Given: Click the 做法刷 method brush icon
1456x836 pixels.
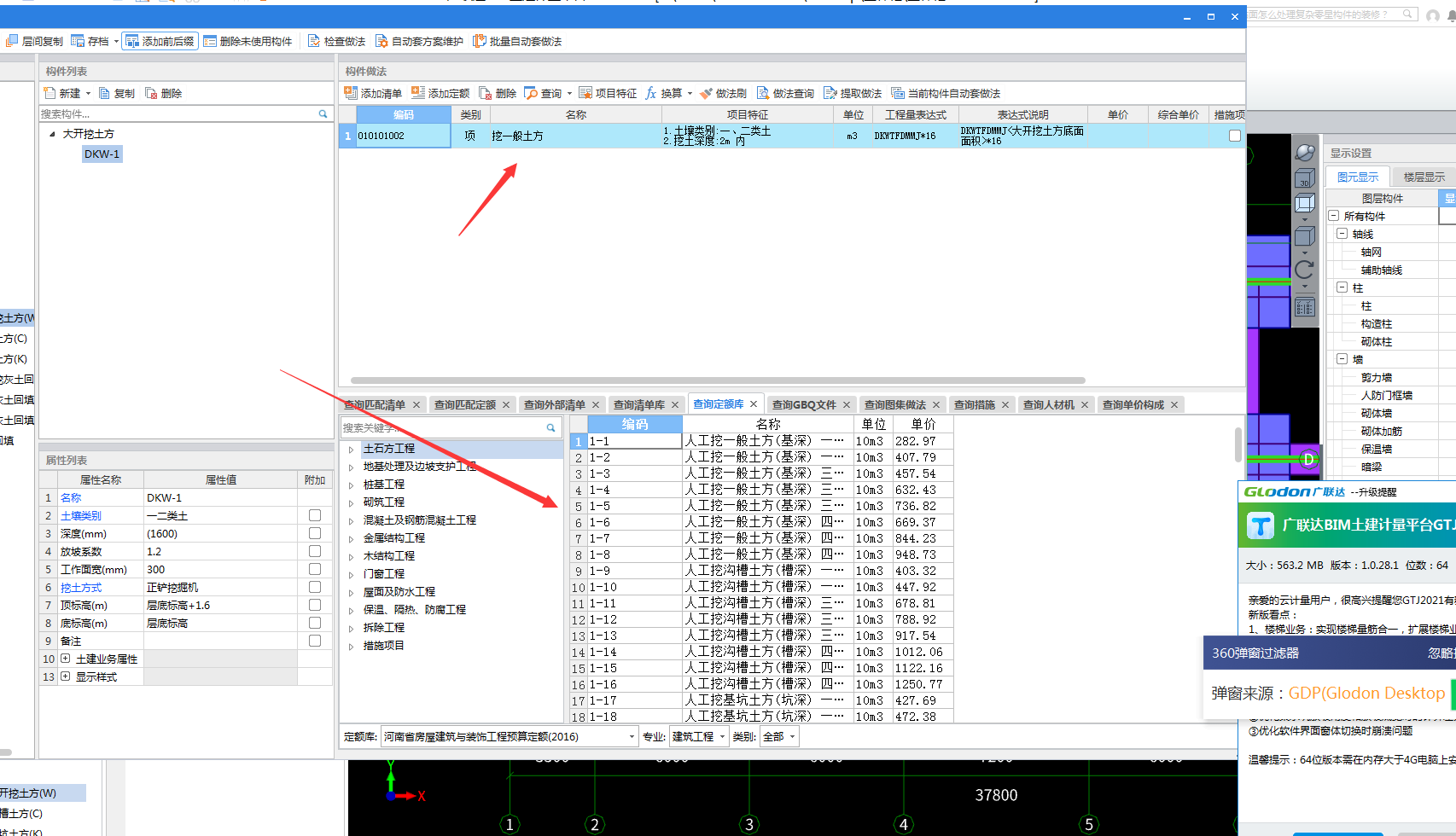Looking at the screenshot, I should (x=706, y=93).
